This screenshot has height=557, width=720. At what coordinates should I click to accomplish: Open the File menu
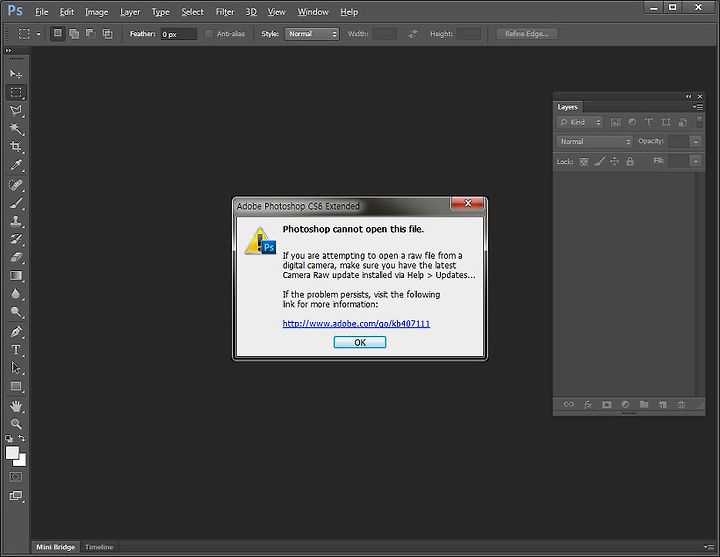(x=41, y=12)
